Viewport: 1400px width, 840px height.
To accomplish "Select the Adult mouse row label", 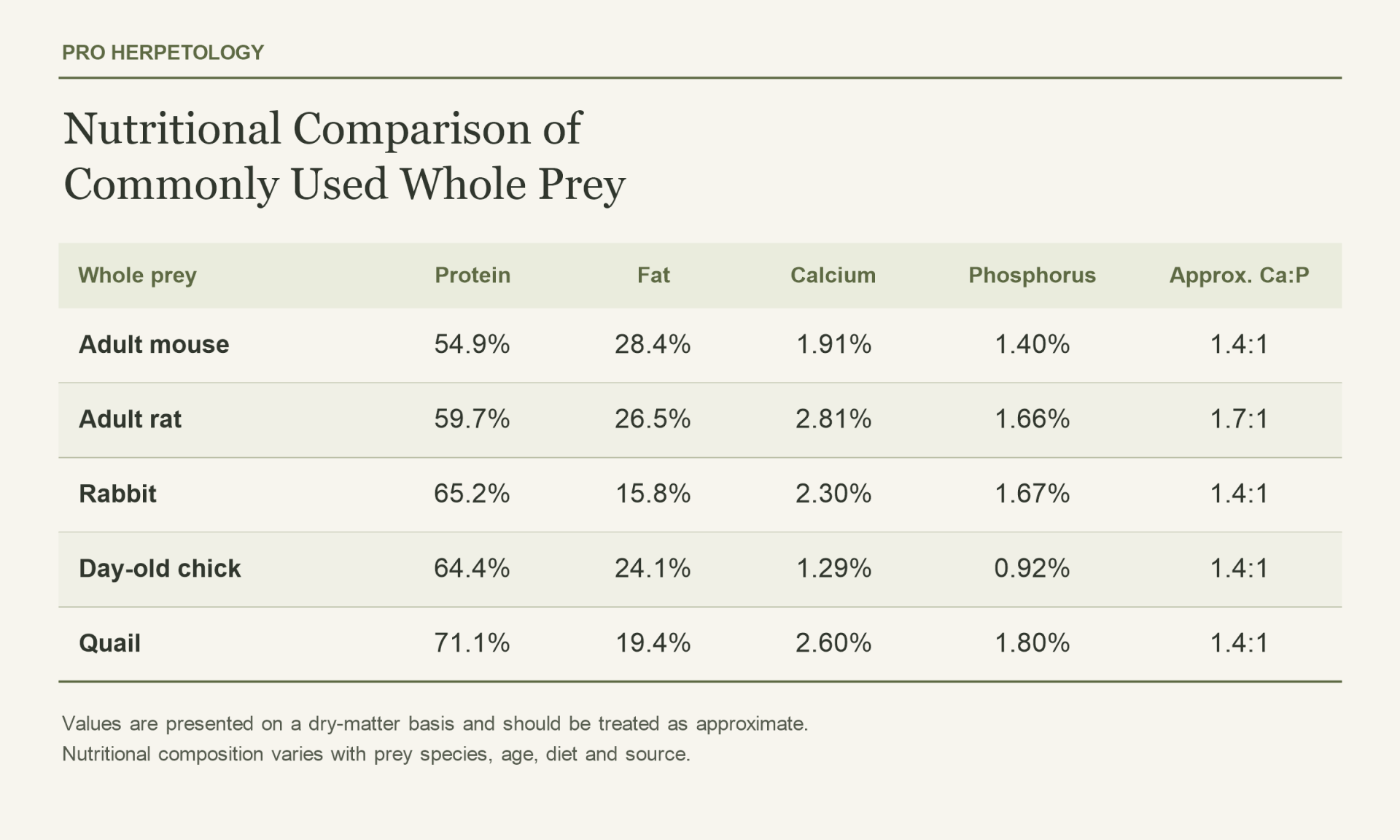I will tap(154, 344).
